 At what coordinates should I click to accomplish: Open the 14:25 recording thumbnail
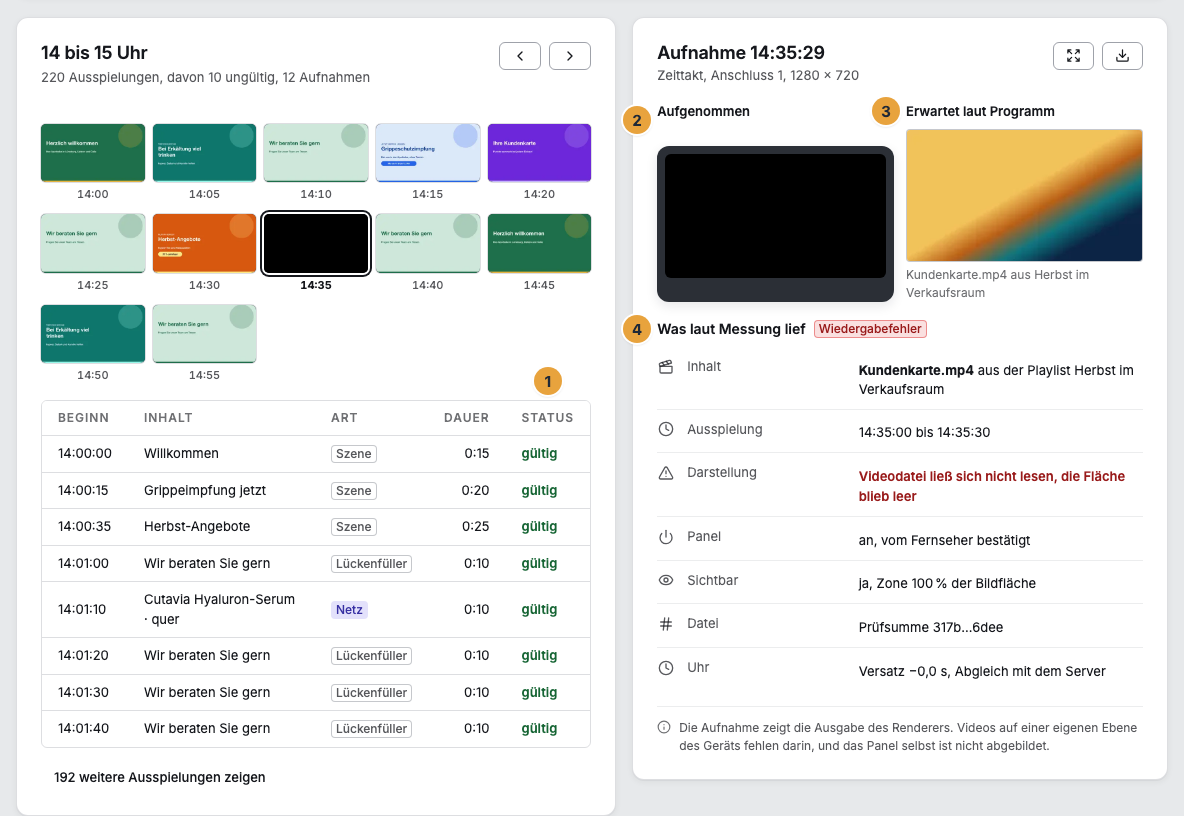[x=93, y=243]
